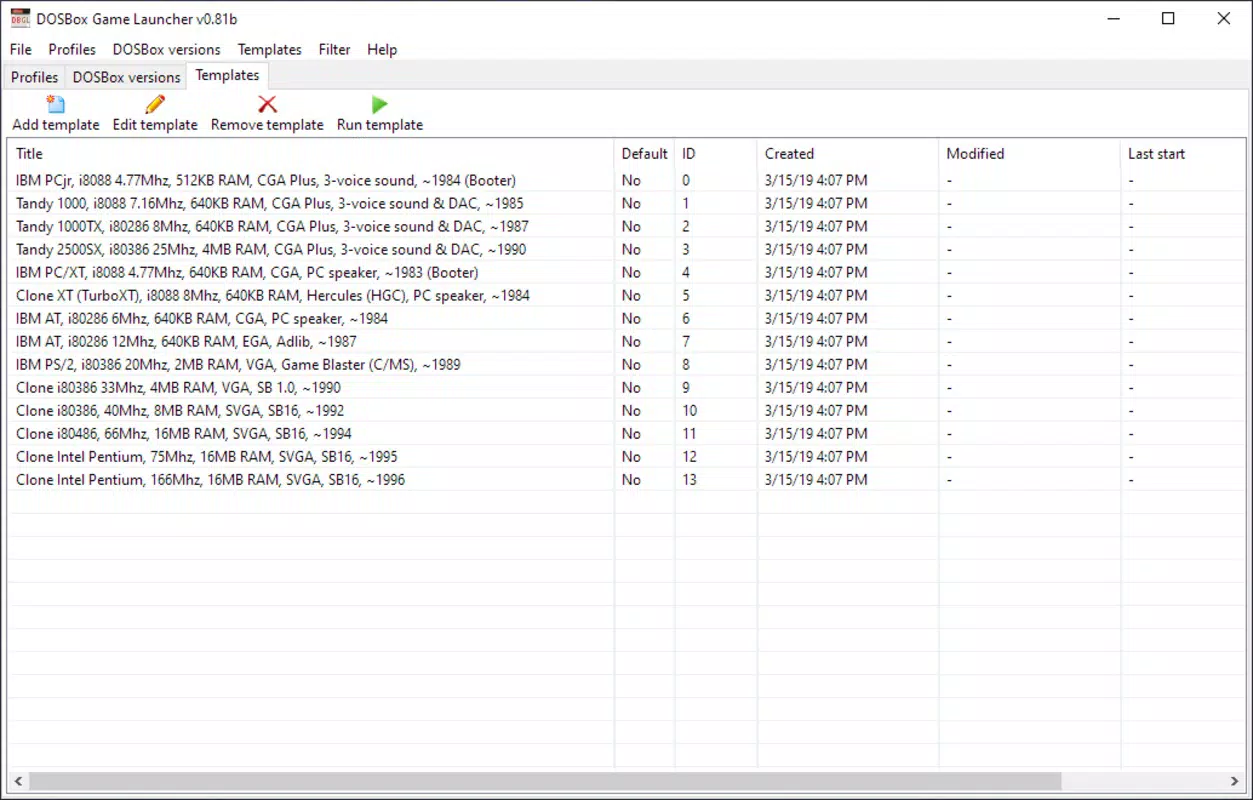Screen dimensions: 1253x800
Task: Sort by the Created column header
Action: point(848,153)
